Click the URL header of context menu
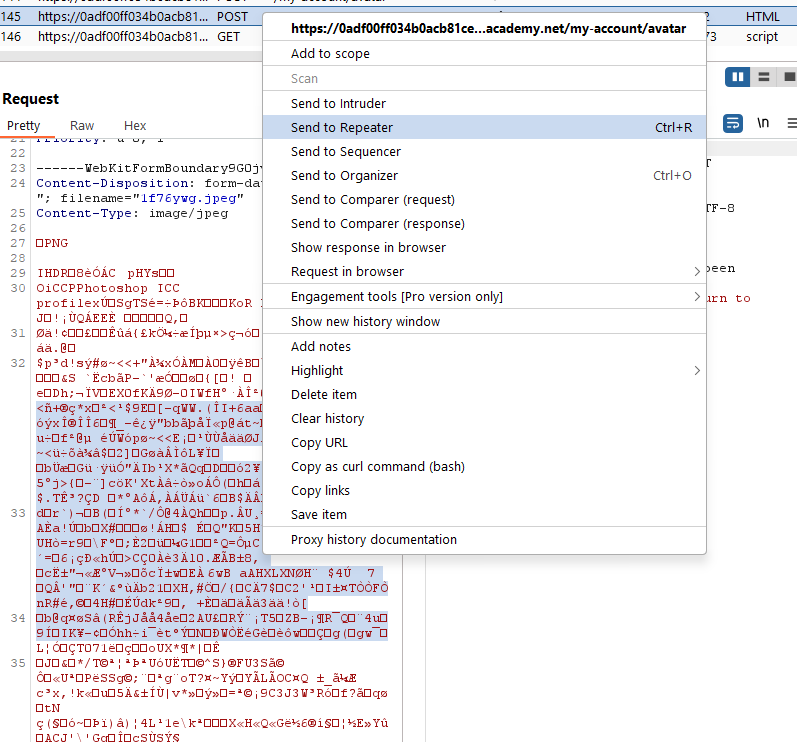 (x=488, y=28)
